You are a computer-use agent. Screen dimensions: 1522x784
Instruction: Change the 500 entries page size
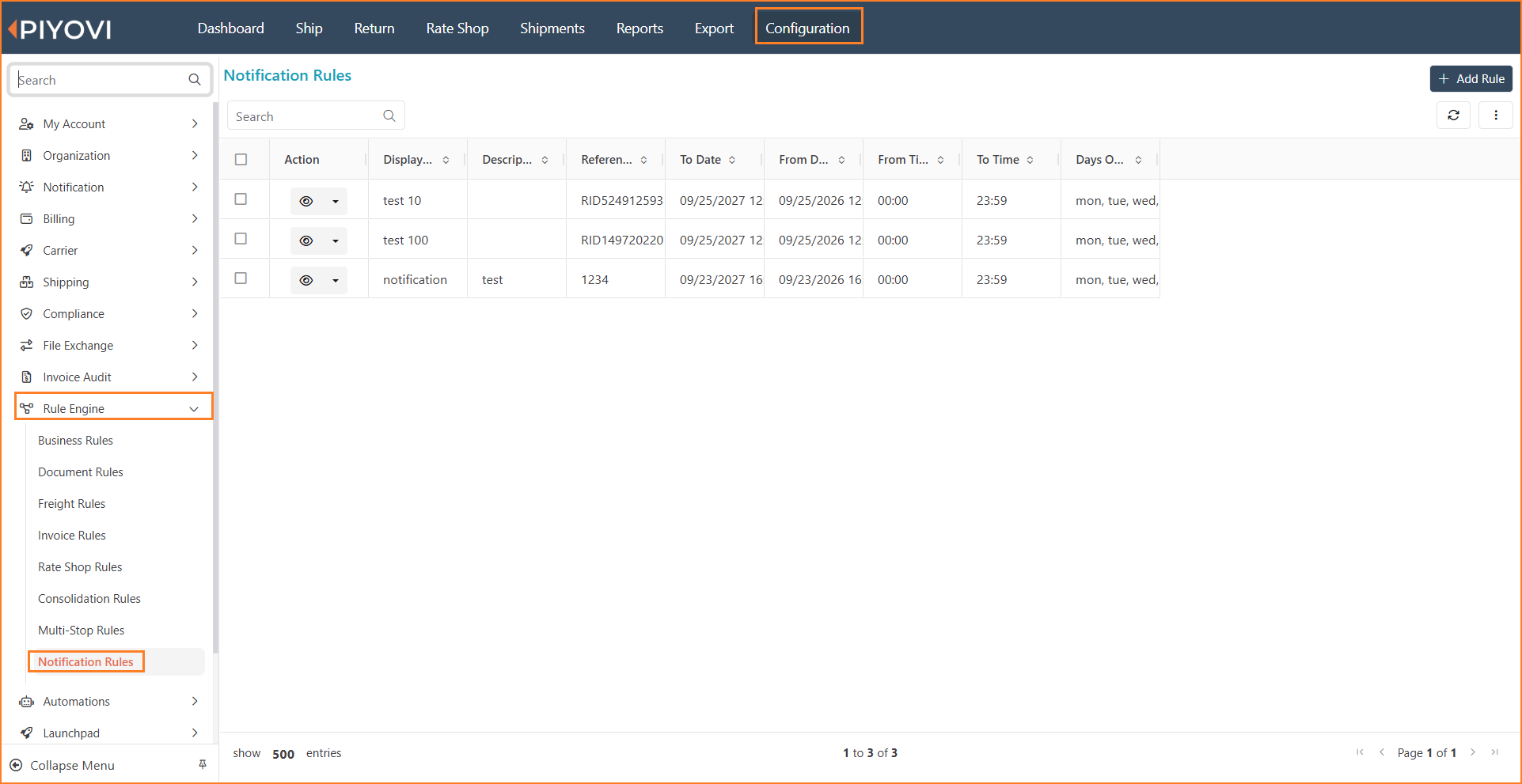283,754
